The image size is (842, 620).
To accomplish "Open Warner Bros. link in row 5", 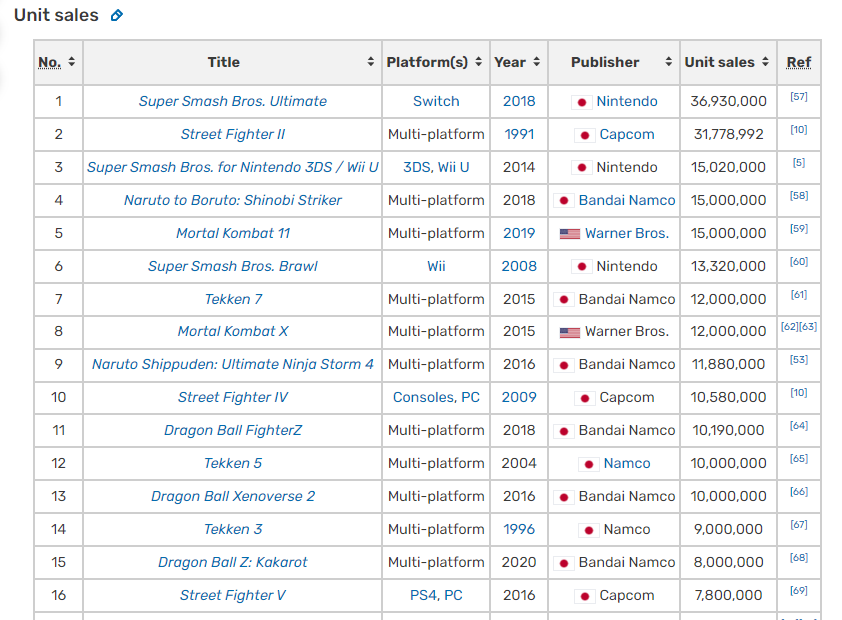I will [627, 233].
